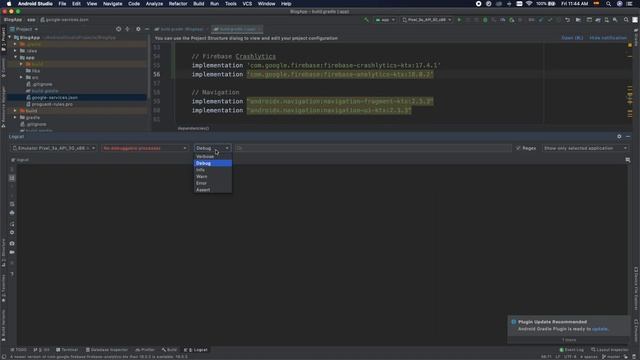Open Search Everywhere magnifier in toolbar
Image resolution: width=640 pixels, height=360 pixels.
tap(626, 20)
